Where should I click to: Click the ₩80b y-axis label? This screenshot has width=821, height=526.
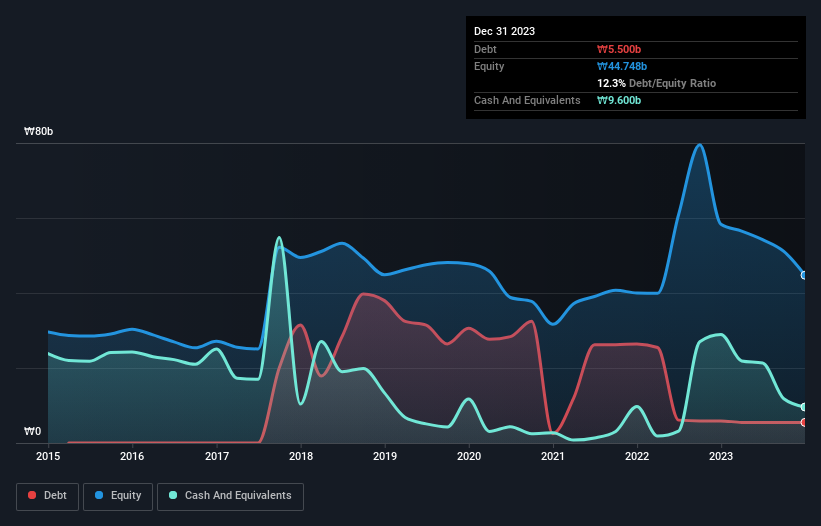(x=38, y=131)
